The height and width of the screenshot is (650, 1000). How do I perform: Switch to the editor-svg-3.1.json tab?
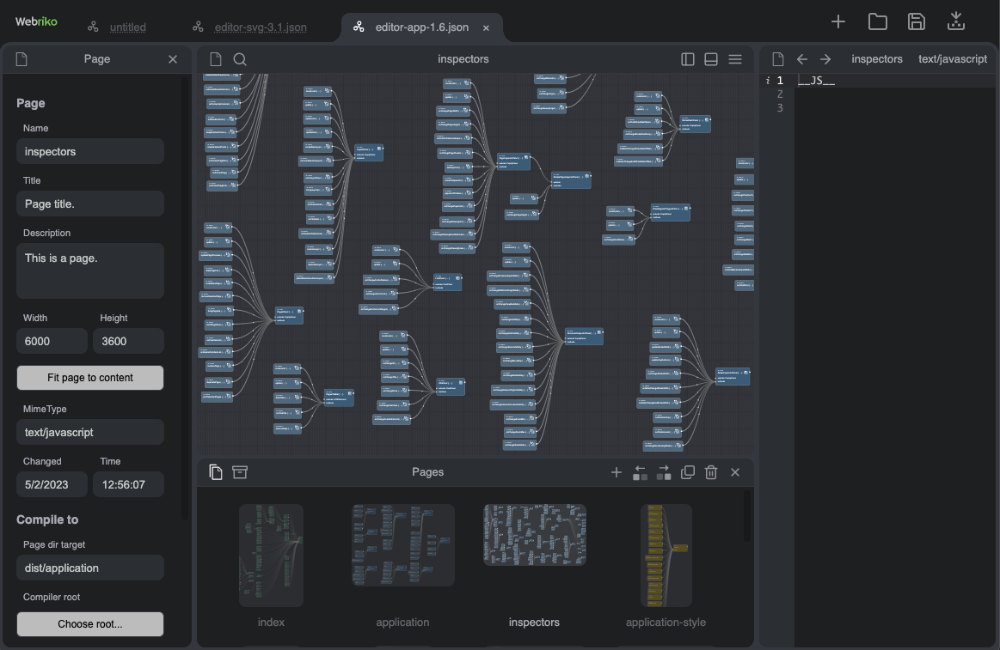click(x=260, y=27)
